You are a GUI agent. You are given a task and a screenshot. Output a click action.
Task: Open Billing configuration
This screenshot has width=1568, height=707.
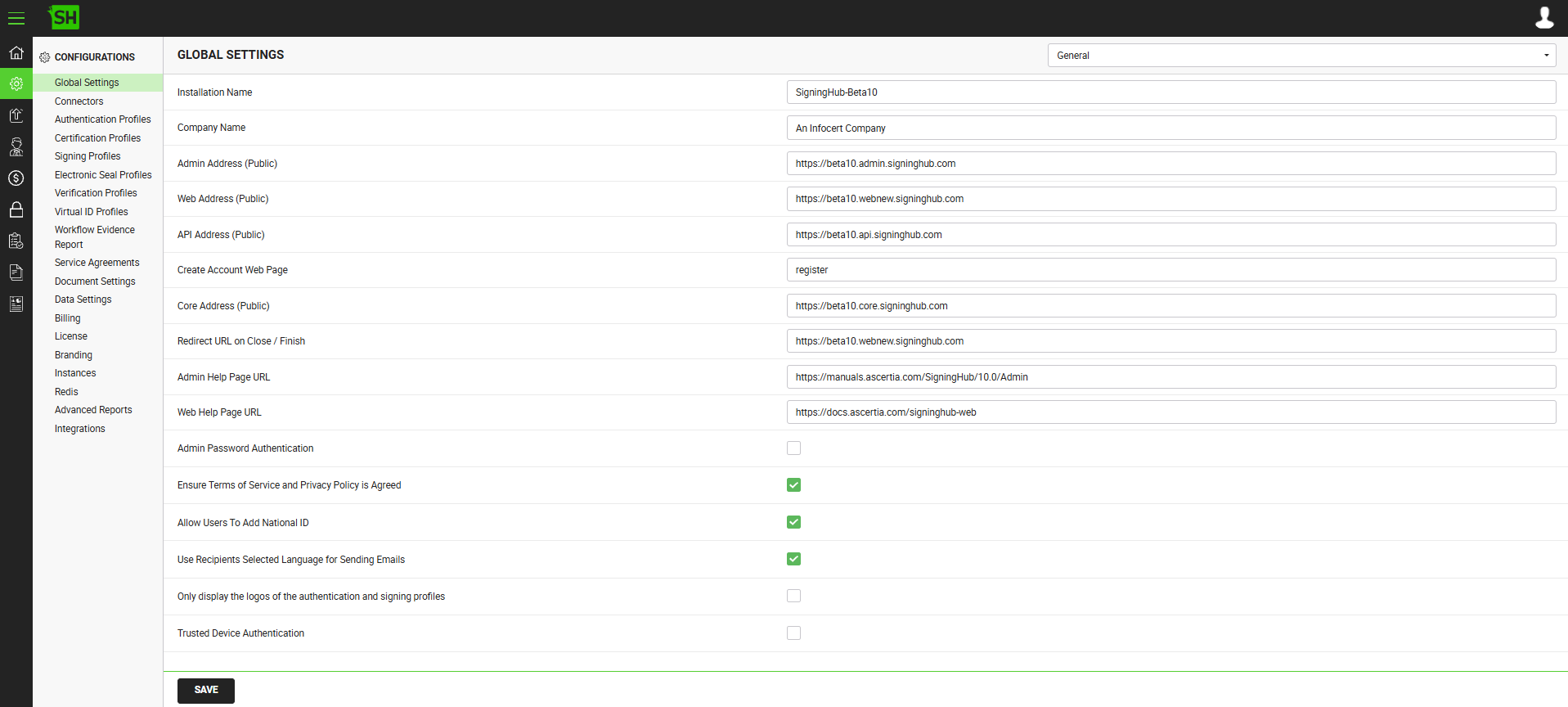point(68,318)
